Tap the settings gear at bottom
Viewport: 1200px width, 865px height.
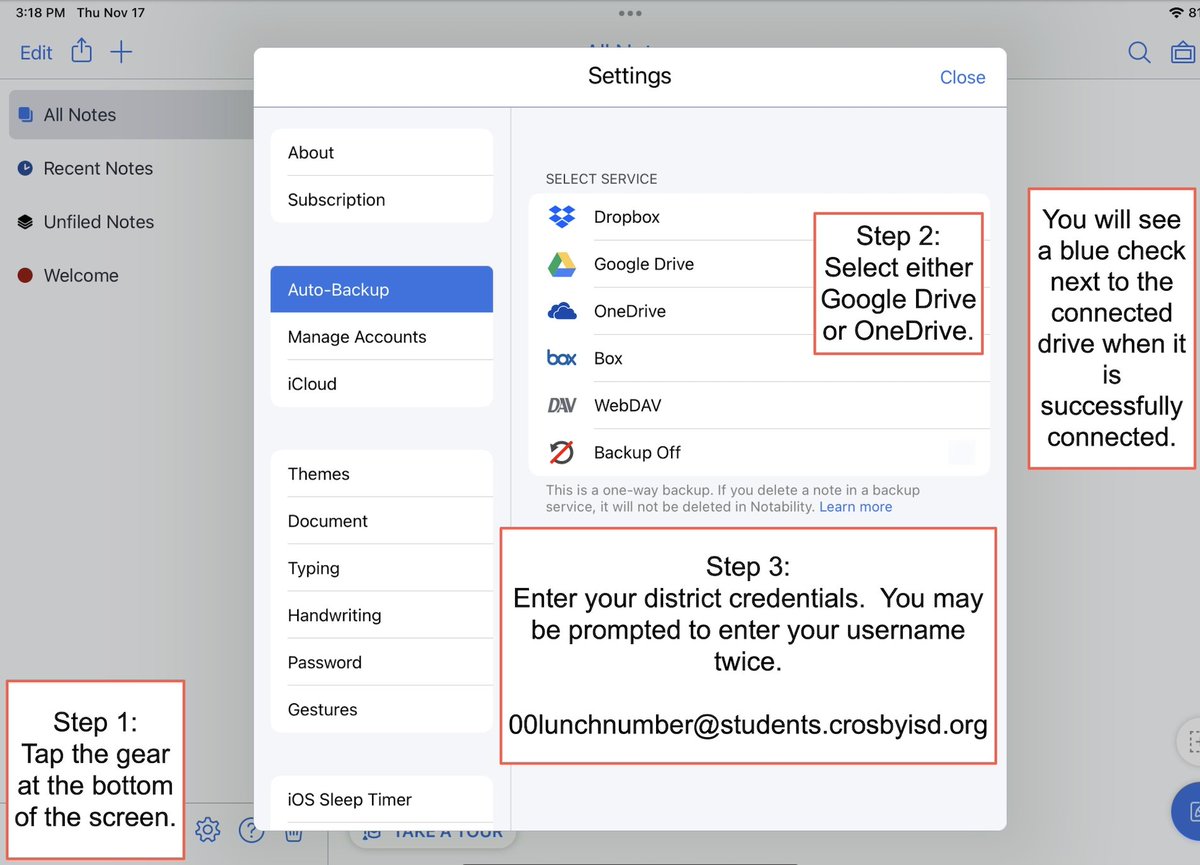[208, 829]
